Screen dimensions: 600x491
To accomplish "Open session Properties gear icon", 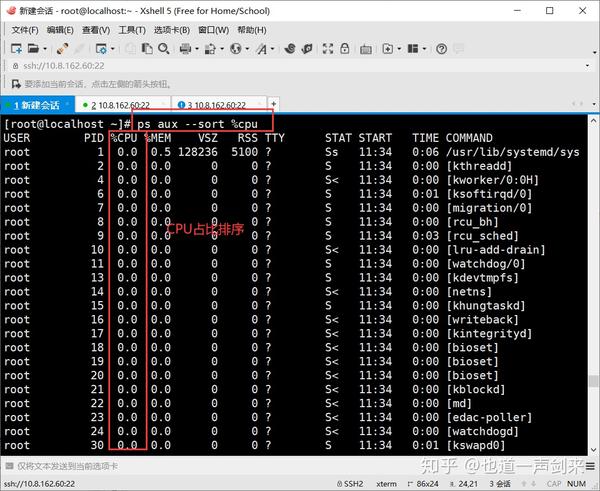I will click(x=101, y=49).
